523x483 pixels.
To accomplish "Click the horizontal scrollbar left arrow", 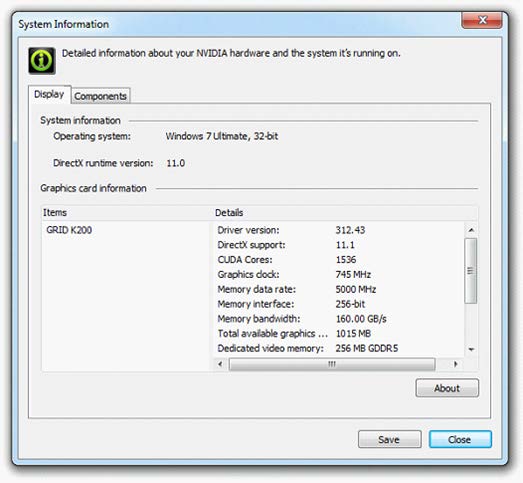I will [x=220, y=364].
